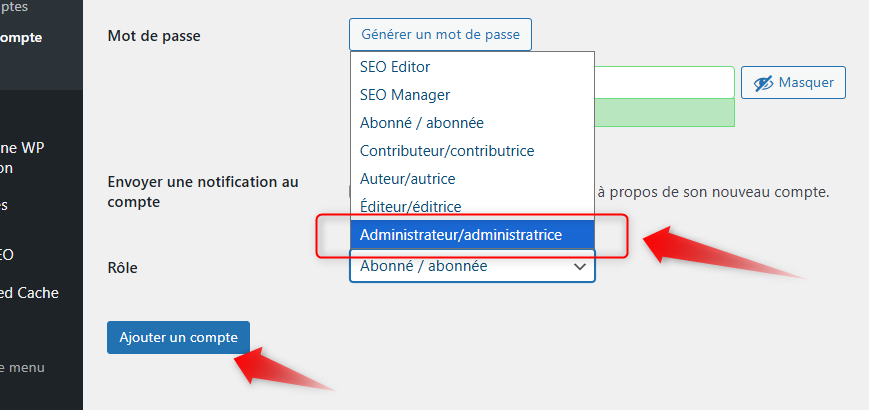
Task: Choose SEO Manager from role list
Action: 404,94
